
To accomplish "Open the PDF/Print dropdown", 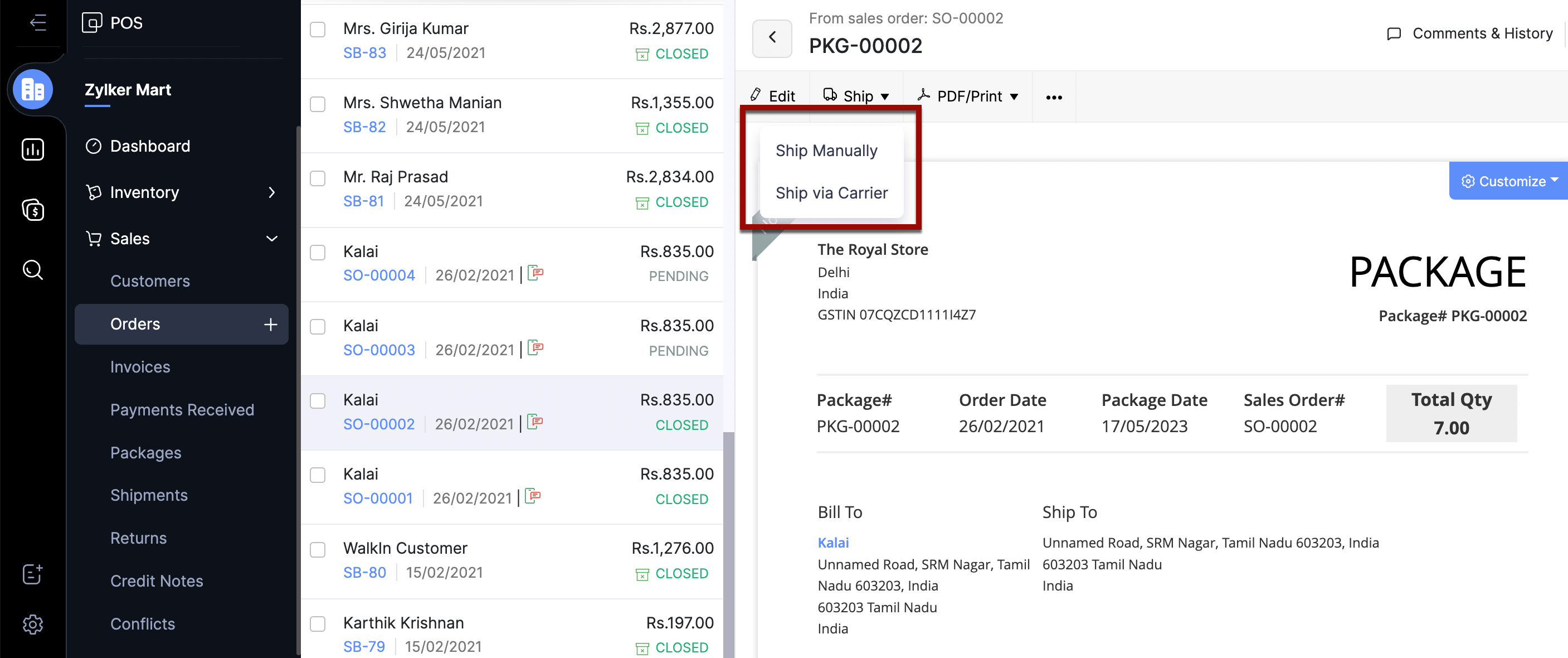I will point(970,96).
